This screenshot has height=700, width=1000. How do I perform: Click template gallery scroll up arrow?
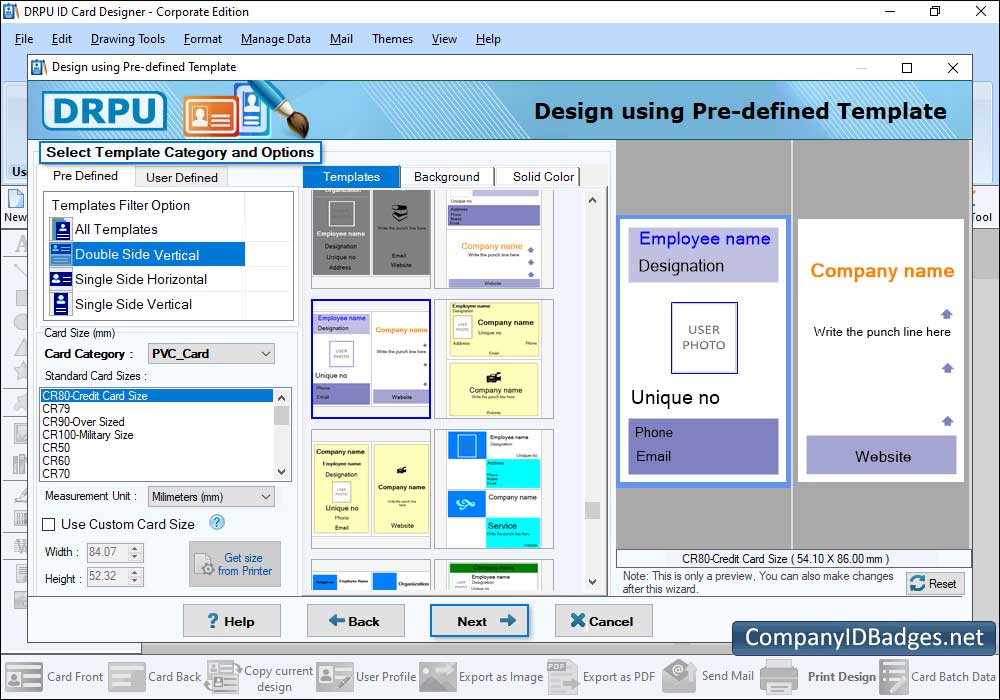[x=592, y=200]
